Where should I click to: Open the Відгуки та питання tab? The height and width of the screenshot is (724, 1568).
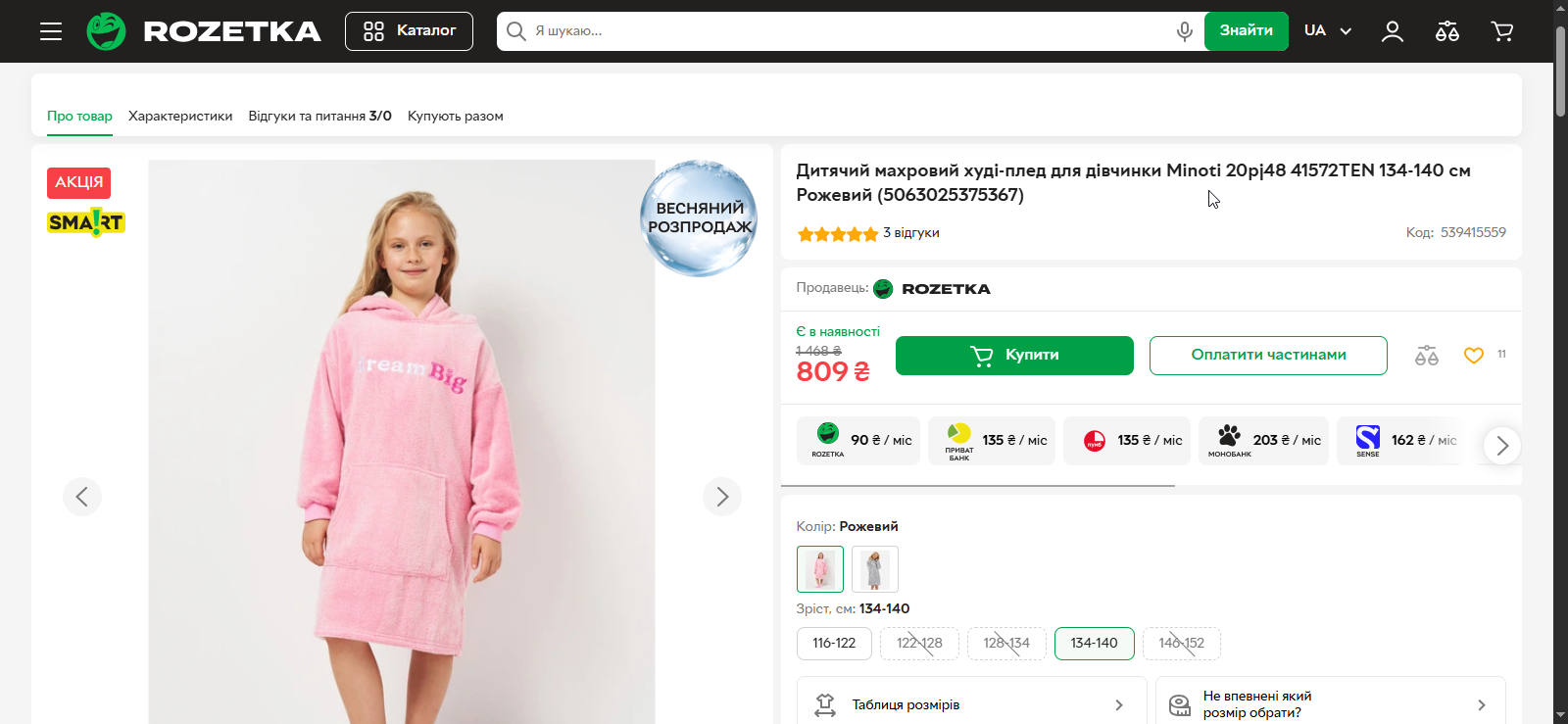[319, 116]
